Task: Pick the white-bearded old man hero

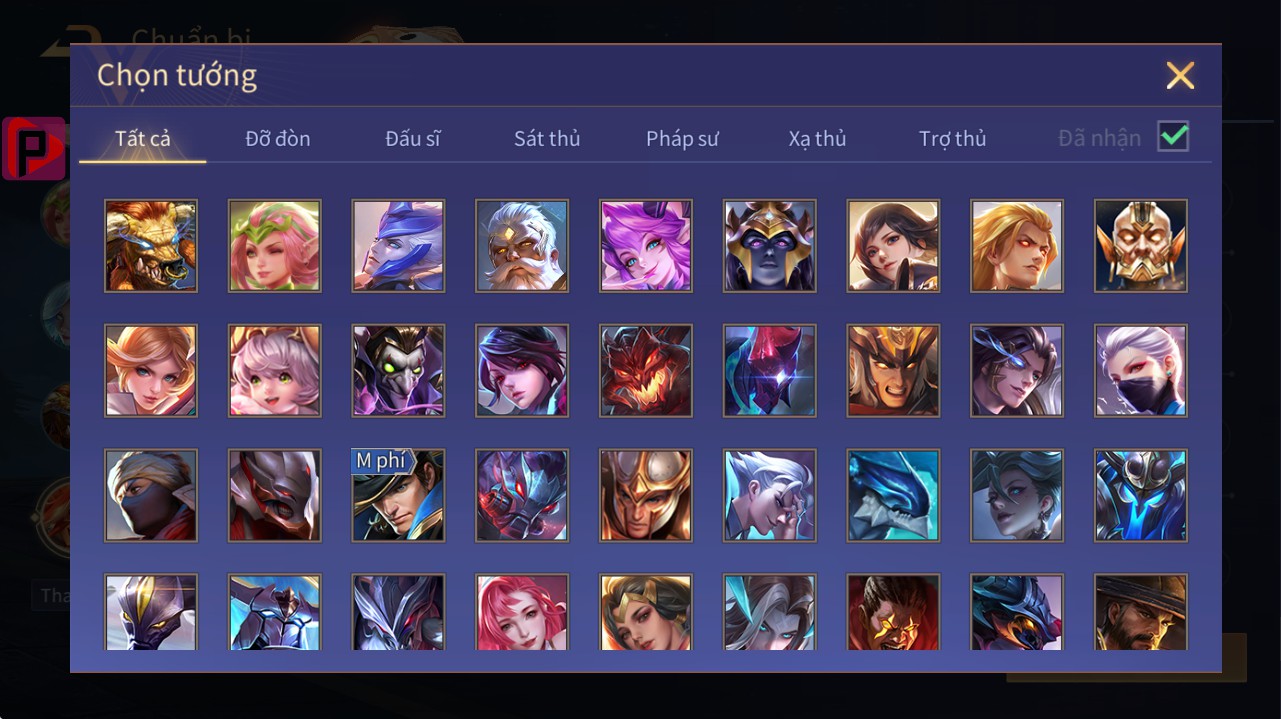Action: coord(522,245)
